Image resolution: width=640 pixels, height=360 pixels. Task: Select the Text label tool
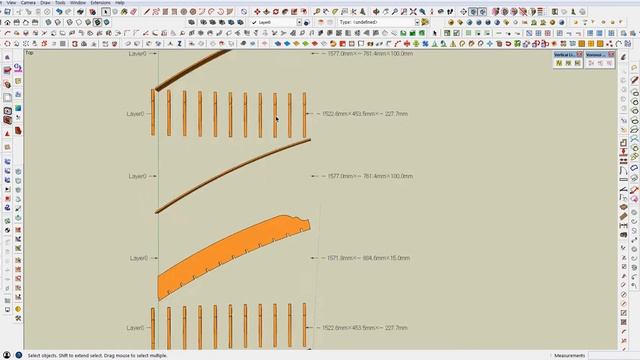click(344, 12)
